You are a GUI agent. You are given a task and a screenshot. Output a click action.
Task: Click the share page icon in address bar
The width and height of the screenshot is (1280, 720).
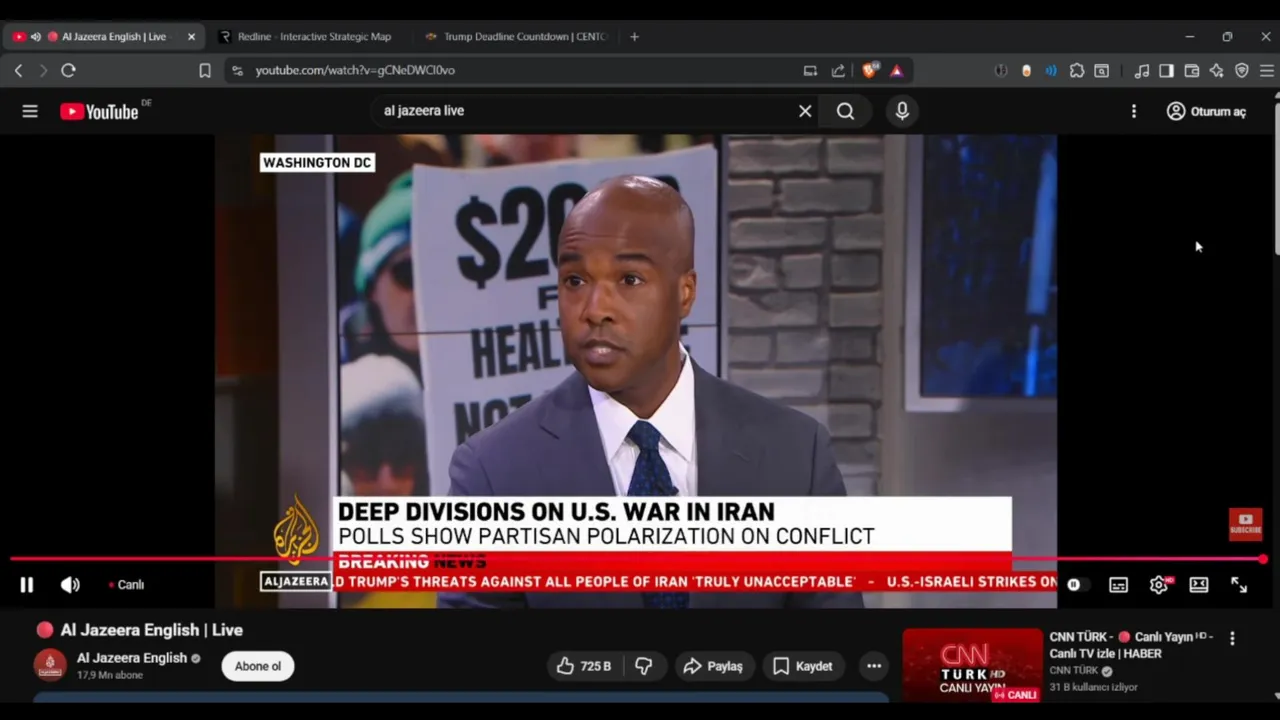[x=838, y=70]
